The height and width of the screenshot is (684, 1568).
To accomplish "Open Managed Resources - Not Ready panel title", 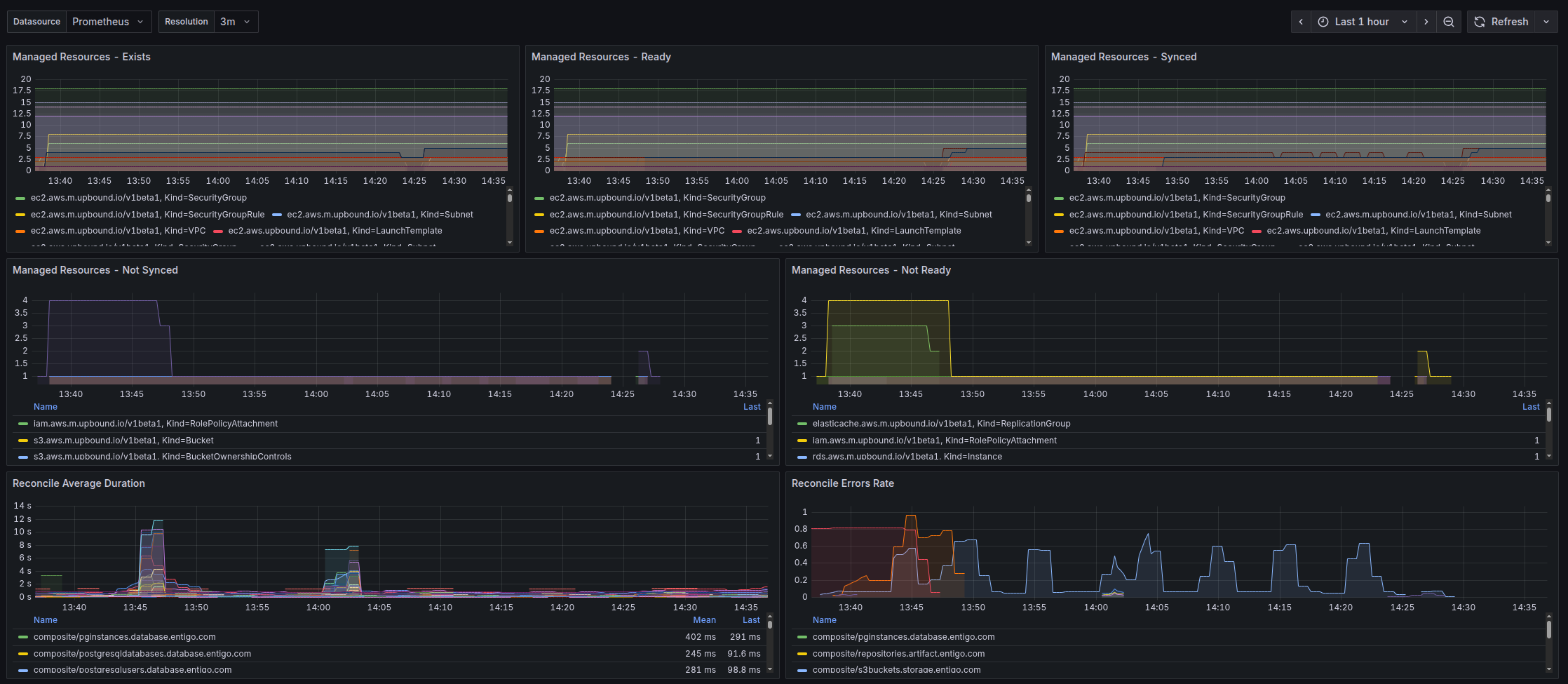I will pos(871,270).
